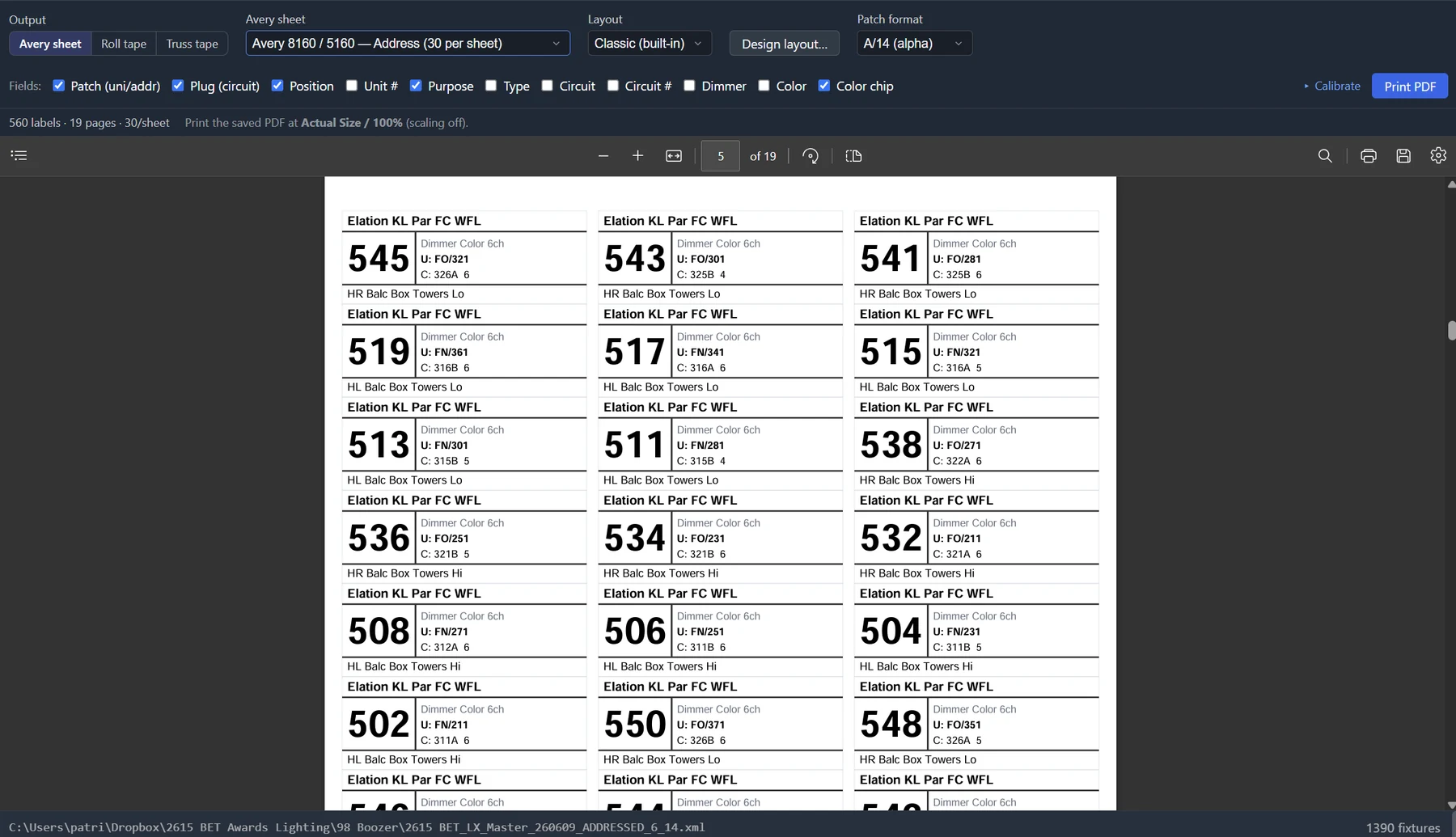Open the Avery sheet type dropdown
The image size is (1456, 837).
408,43
